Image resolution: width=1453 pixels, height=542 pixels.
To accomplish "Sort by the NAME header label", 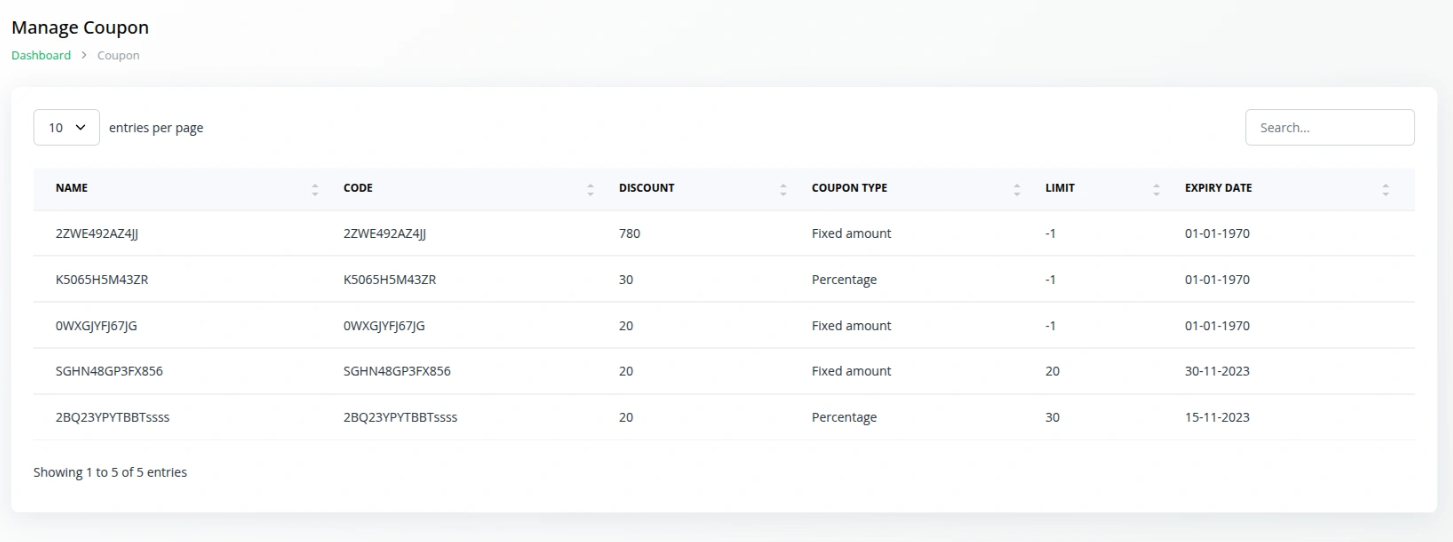I will [x=72, y=188].
